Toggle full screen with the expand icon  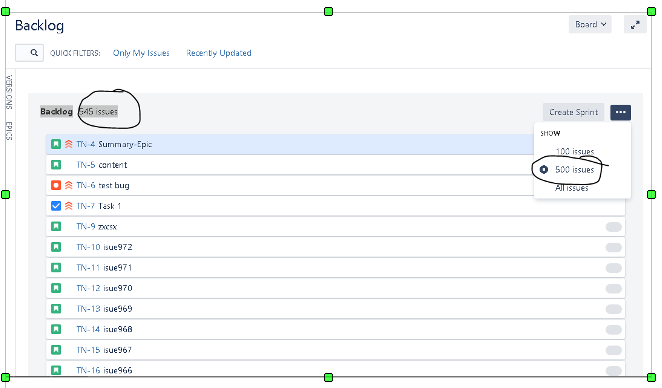pos(635,25)
